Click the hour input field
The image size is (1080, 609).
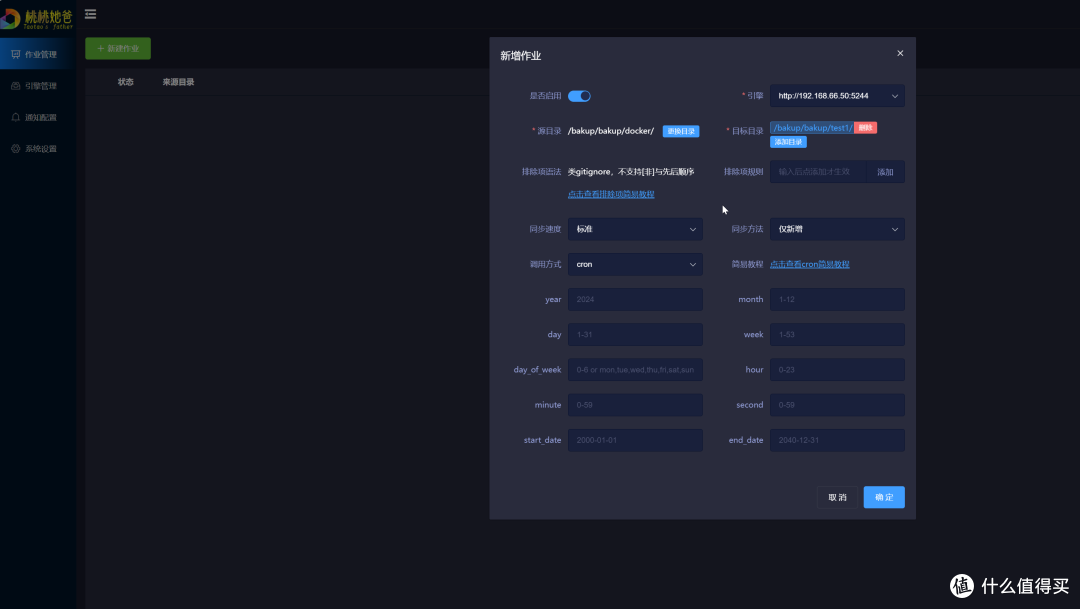point(837,369)
